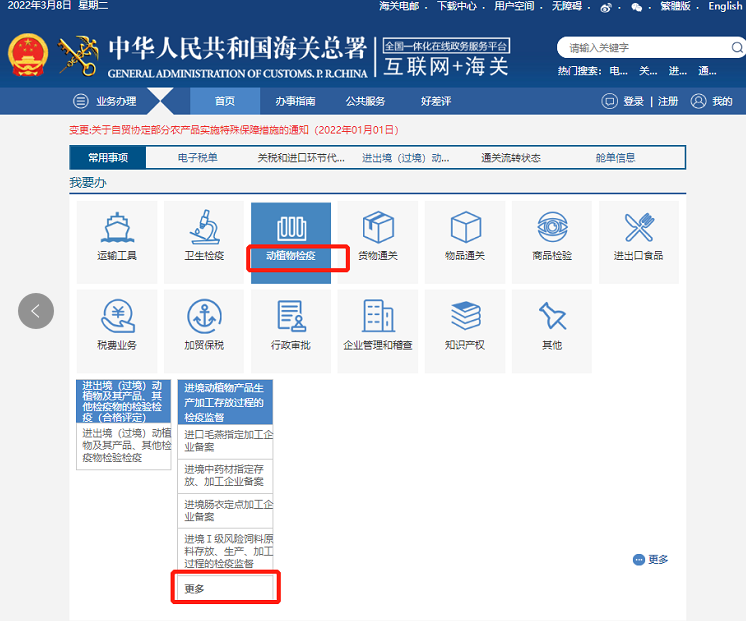Click header 进境动植物产品生产加工存放过程的检疫监督

point(226,402)
